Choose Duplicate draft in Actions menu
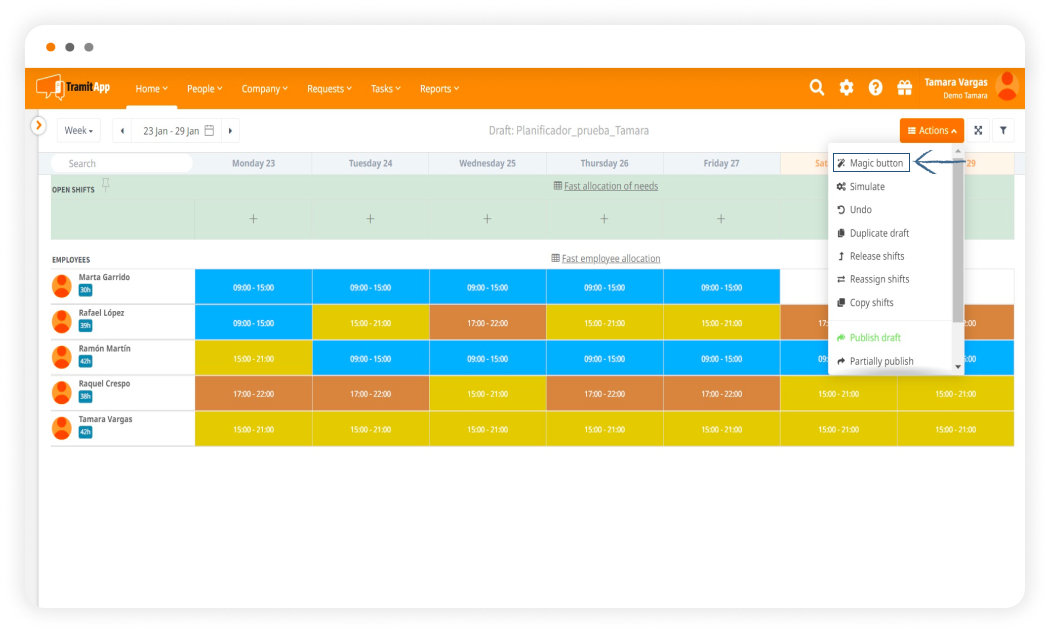The image size is (1050, 633). tap(878, 233)
